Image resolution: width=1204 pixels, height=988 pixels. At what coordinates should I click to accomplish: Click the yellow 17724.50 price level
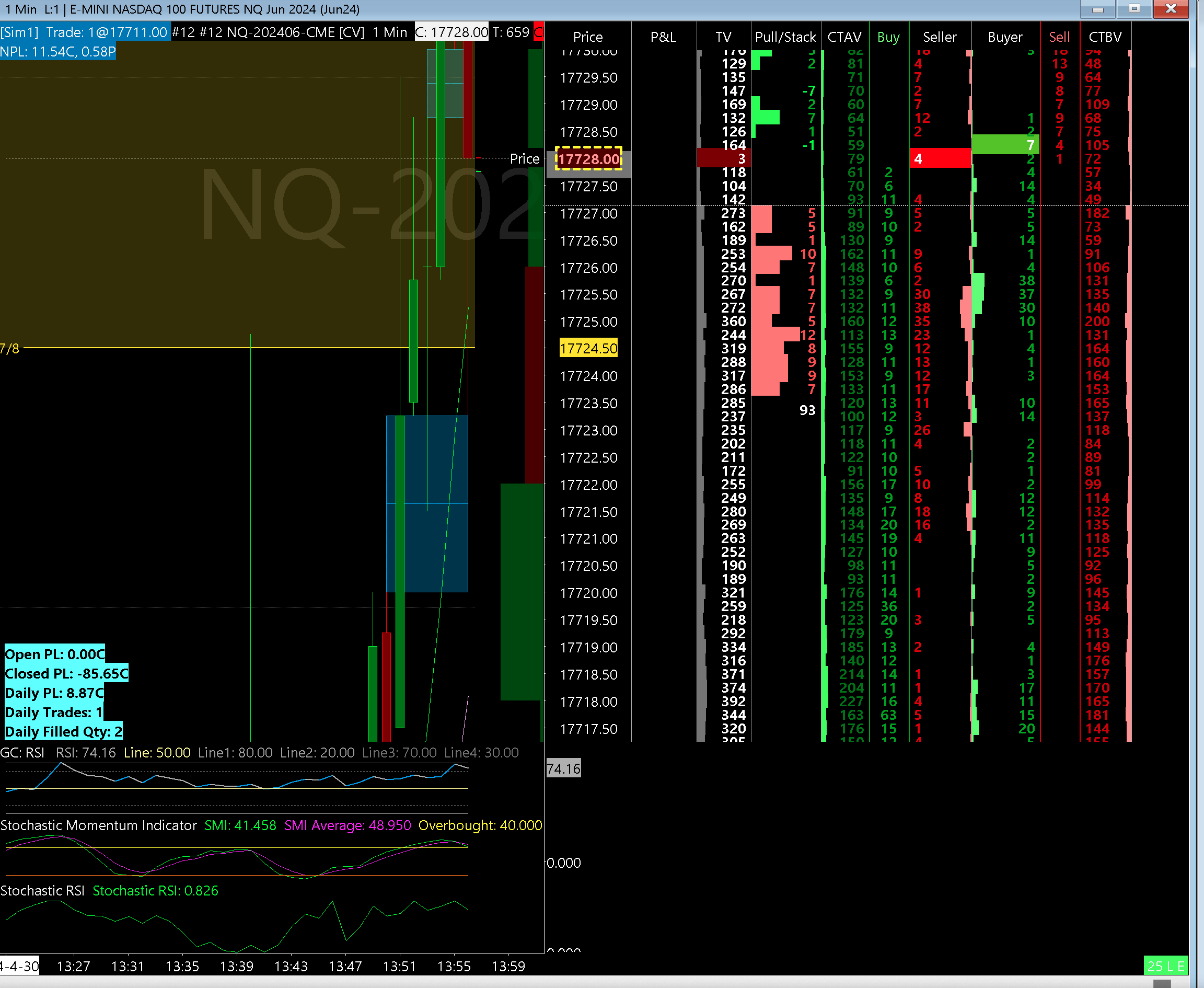(x=588, y=348)
